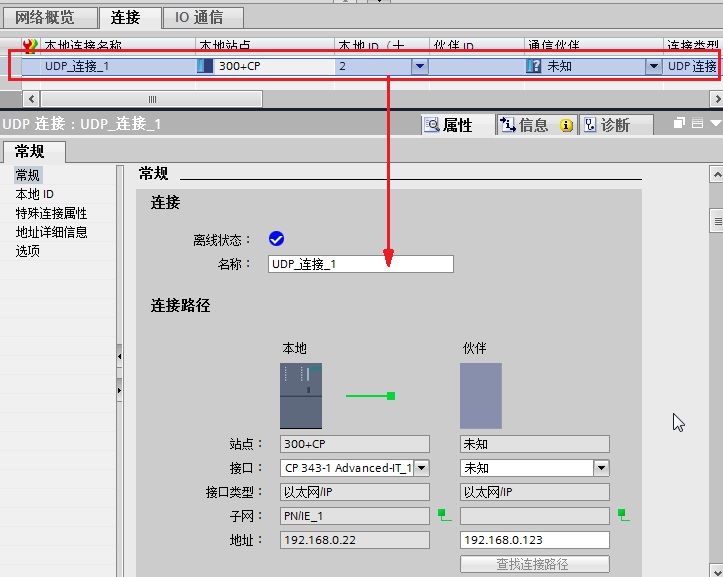Open the IO 通信 tab
This screenshot has height=577, width=723.
click(x=203, y=18)
